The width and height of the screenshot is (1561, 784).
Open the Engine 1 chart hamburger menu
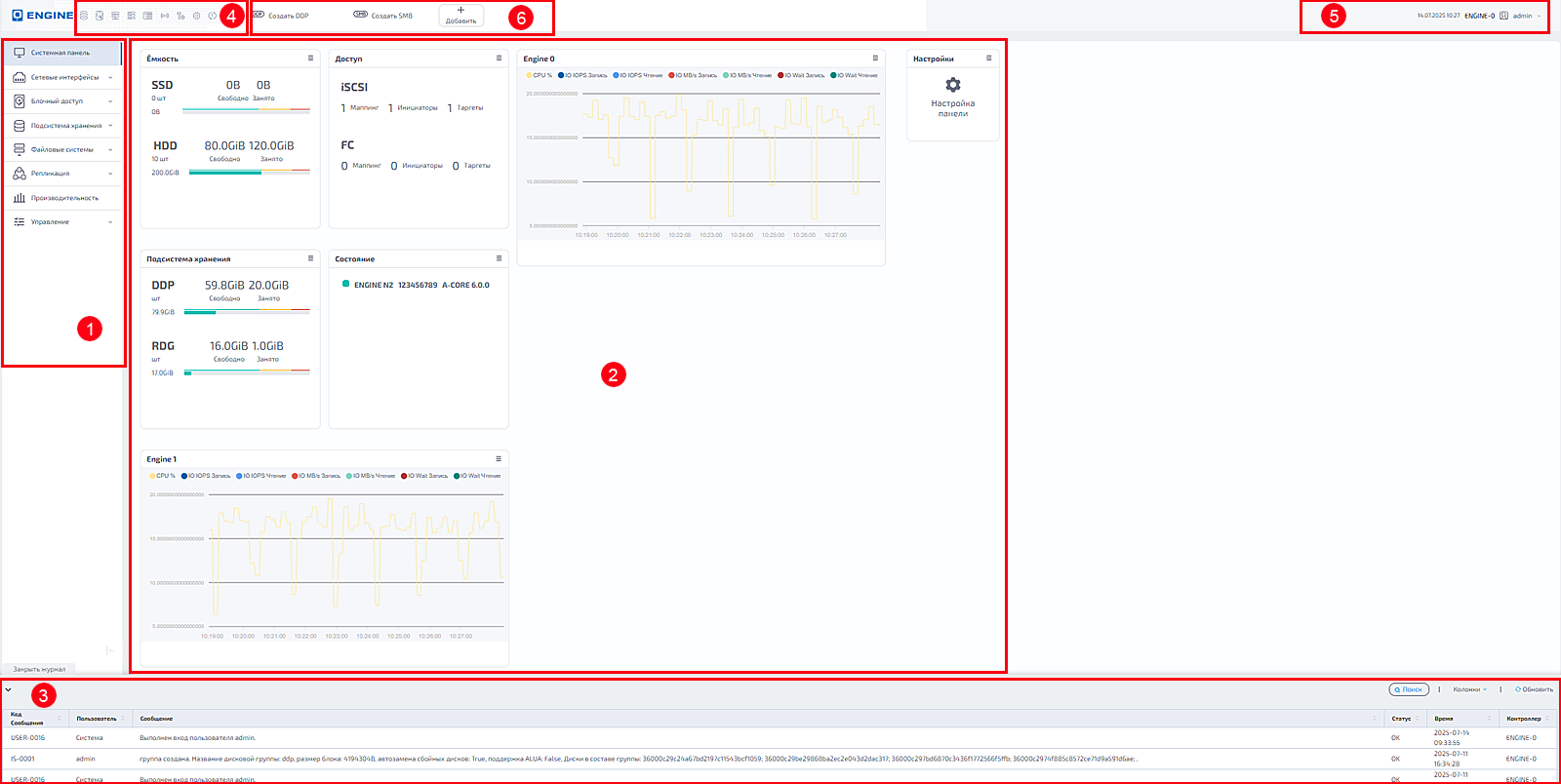[499, 458]
